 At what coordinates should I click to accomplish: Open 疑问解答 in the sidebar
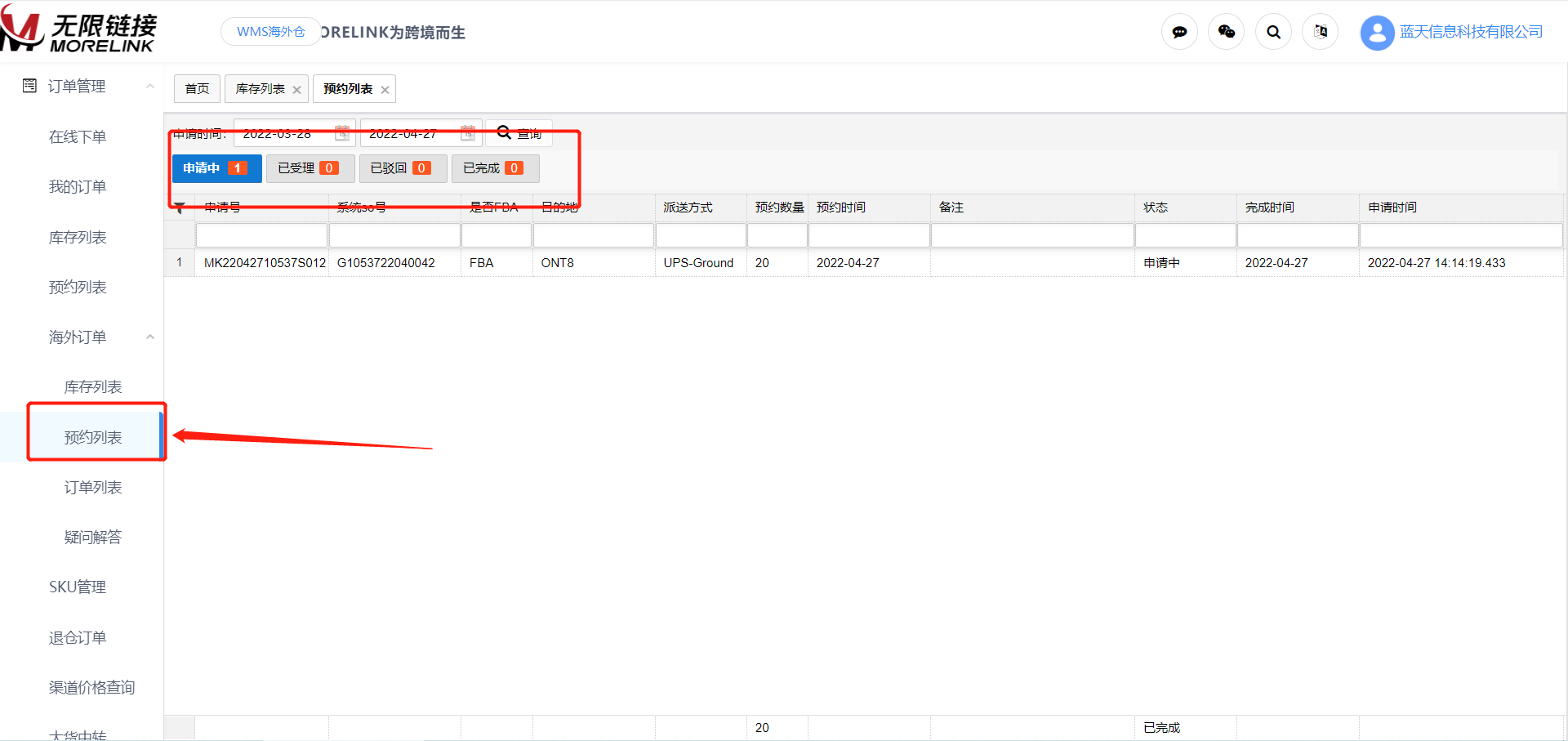point(93,537)
